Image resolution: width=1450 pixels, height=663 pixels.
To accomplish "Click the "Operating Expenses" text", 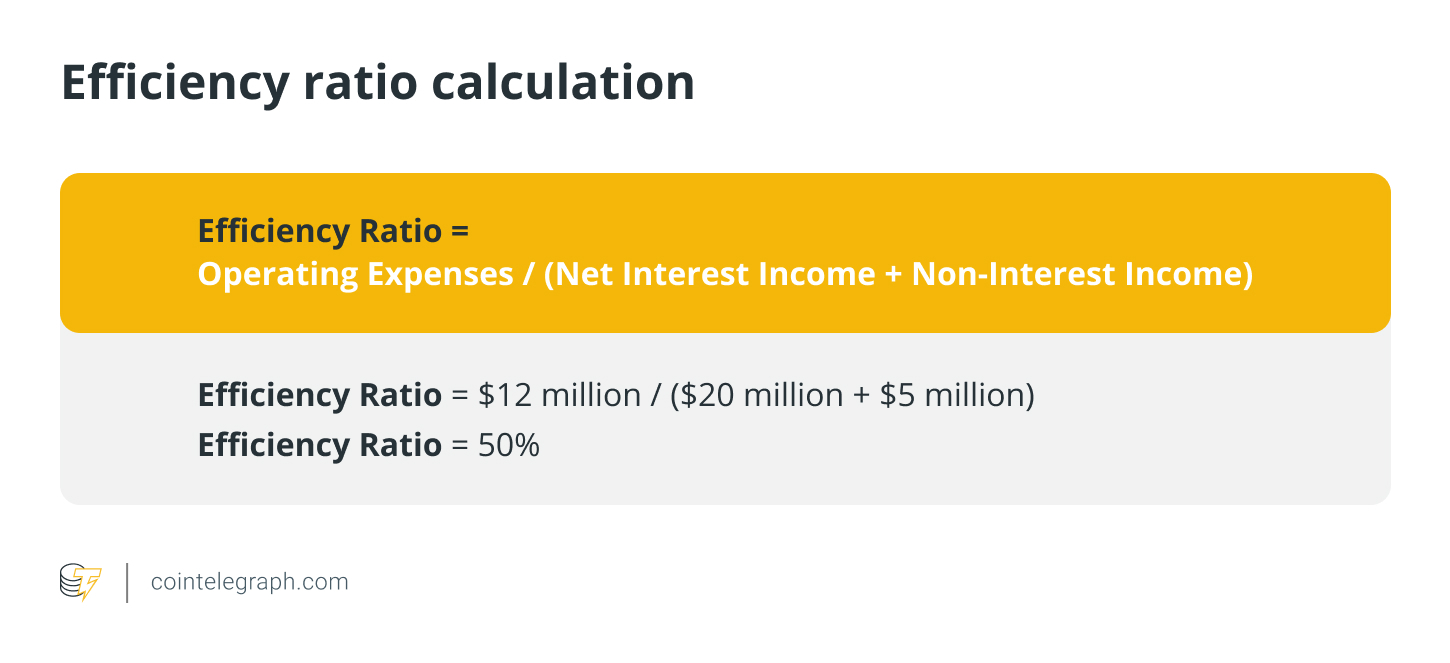I will (x=352, y=273).
